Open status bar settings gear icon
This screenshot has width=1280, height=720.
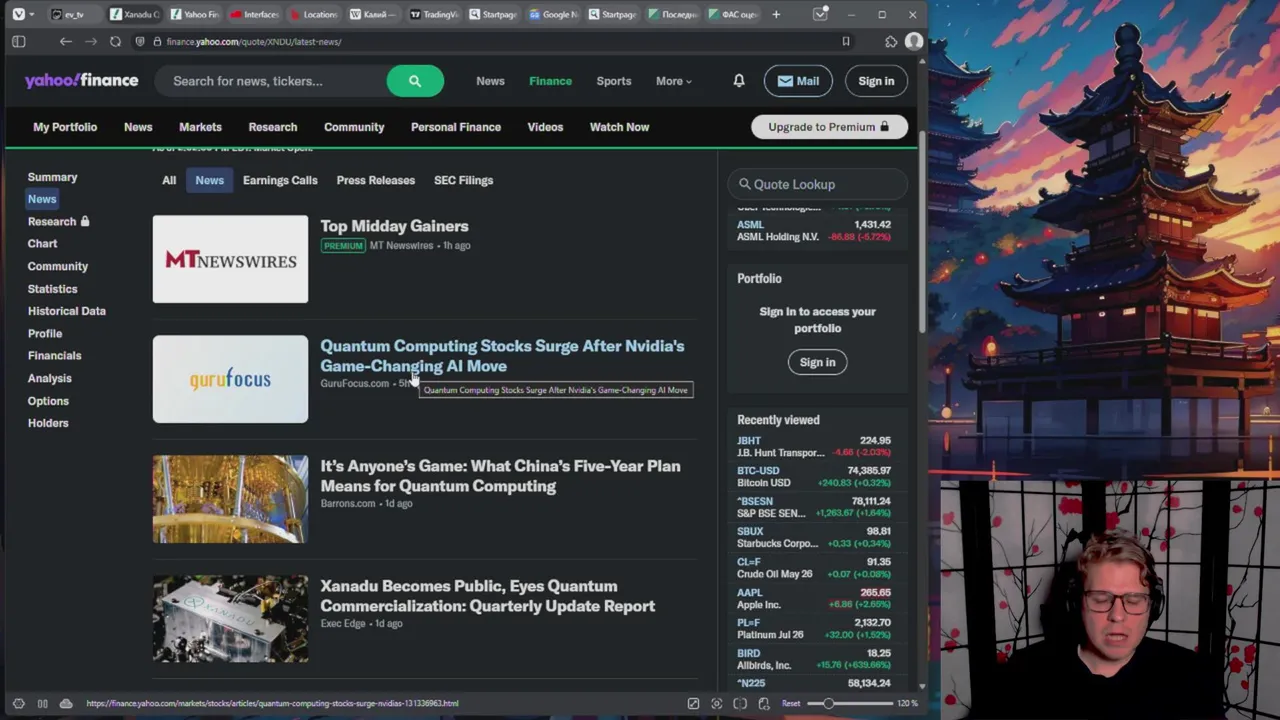coord(18,703)
